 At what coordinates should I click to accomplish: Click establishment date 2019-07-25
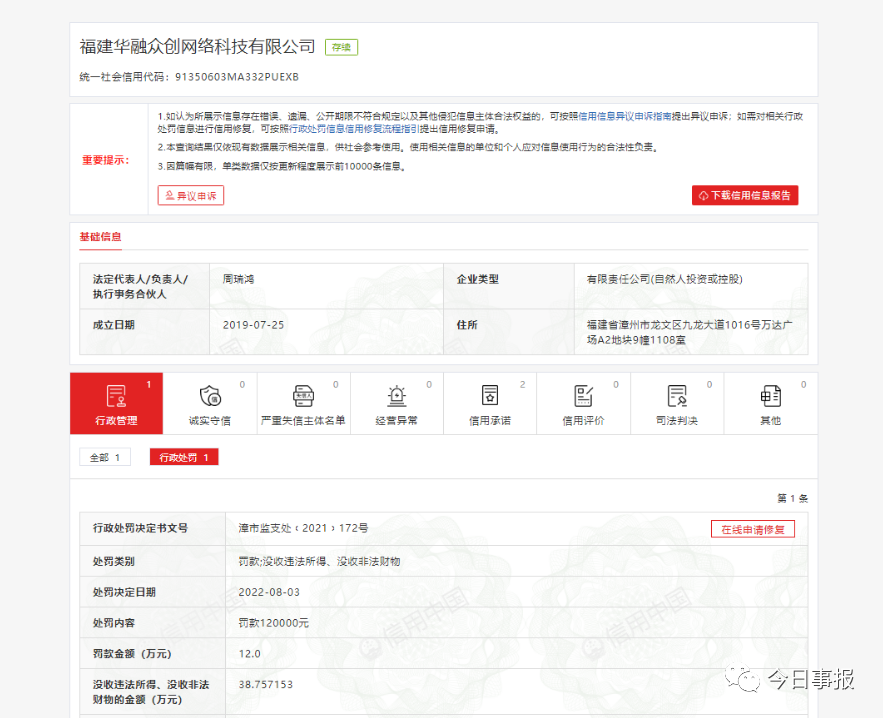(253, 325)
